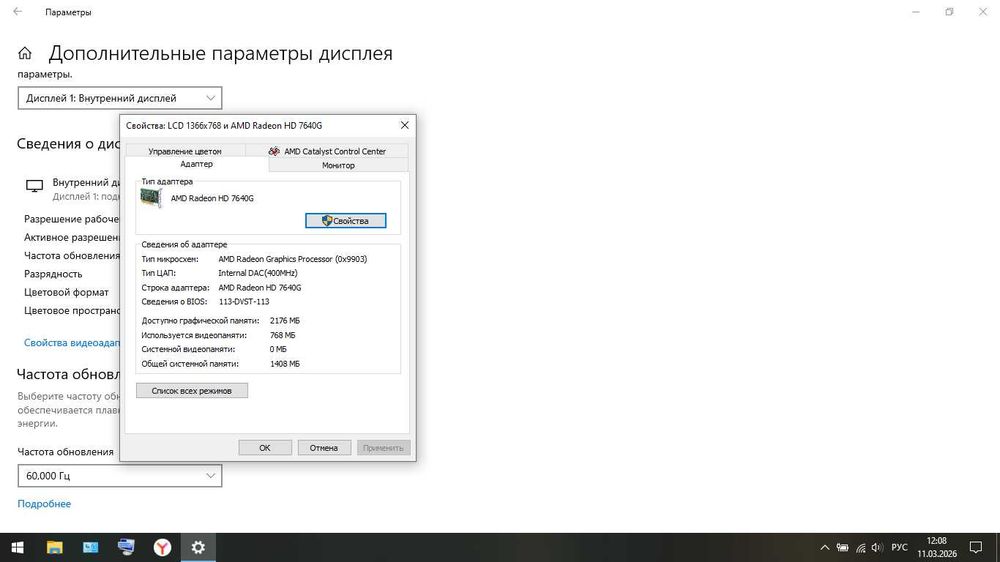Confirm the dialog with ОК
1000x562 pixels.
click(265, 448)
